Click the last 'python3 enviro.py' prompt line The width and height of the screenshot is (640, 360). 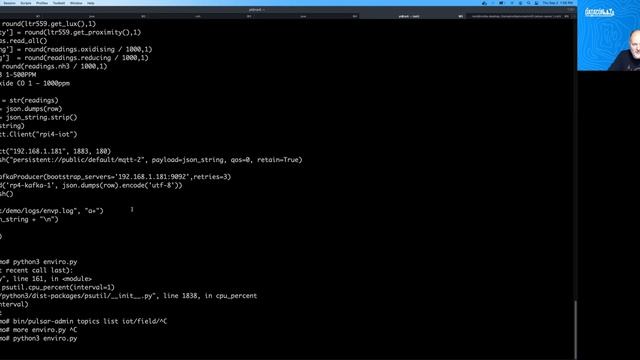(x=39, y=339)
